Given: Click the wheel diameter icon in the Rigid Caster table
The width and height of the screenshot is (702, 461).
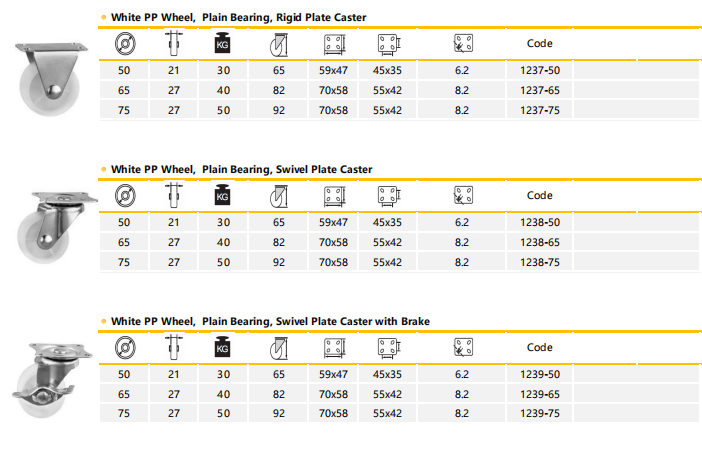Looking at the screenshot, I should (125, 44).
